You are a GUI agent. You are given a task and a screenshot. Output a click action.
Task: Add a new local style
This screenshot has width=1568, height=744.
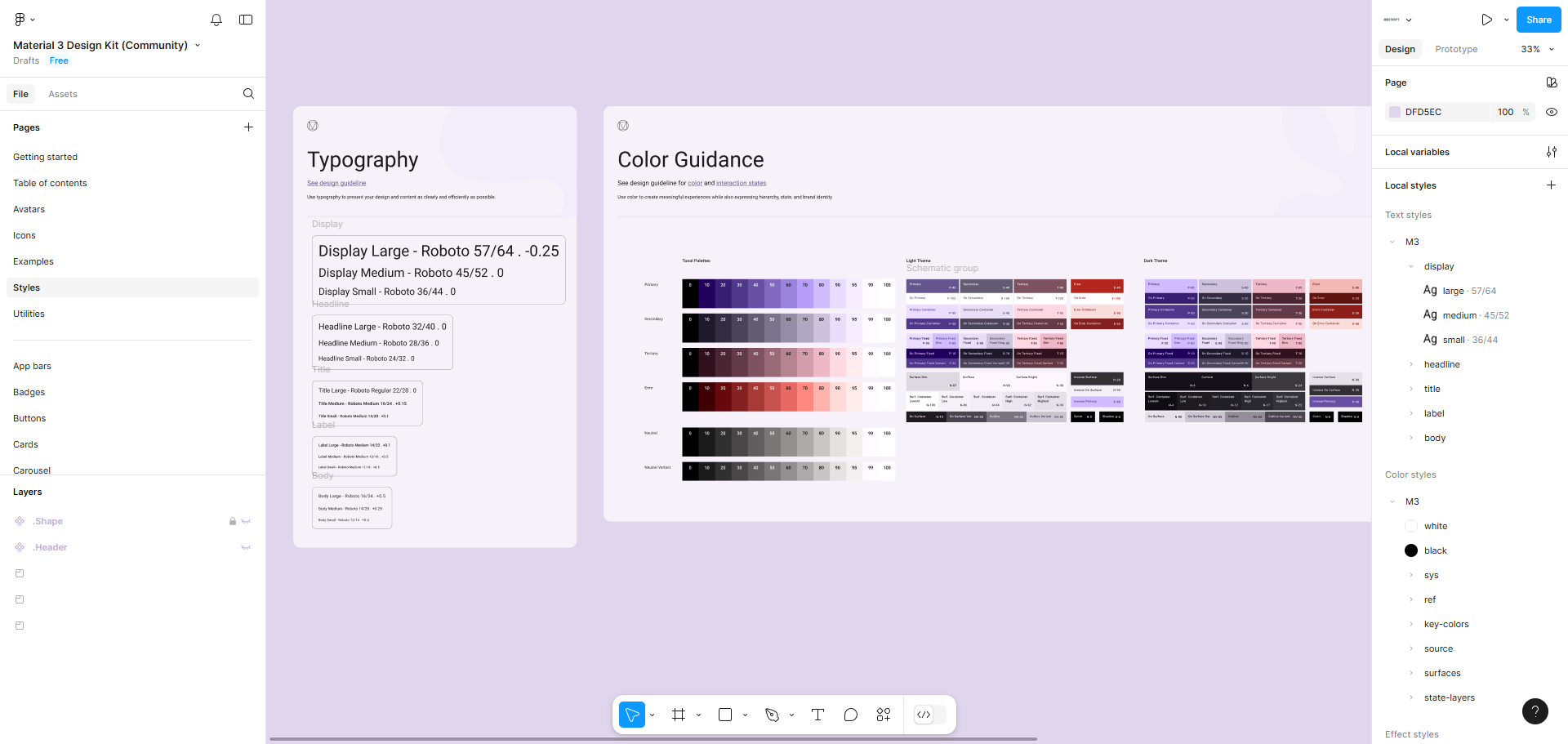point(1552,185)
